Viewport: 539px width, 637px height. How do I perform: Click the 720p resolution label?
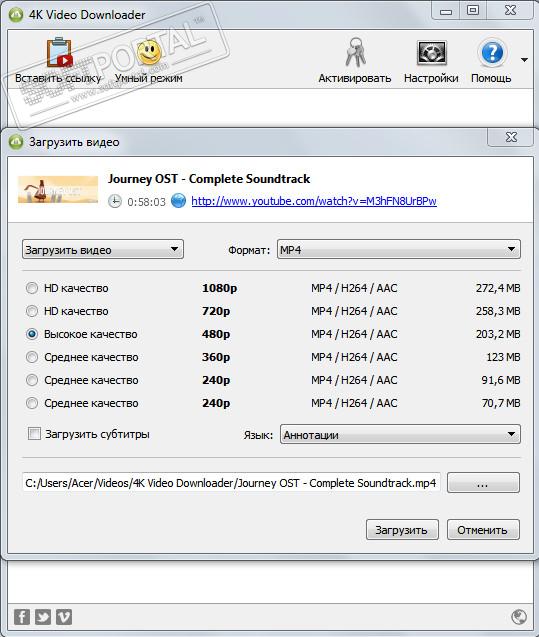216,311
